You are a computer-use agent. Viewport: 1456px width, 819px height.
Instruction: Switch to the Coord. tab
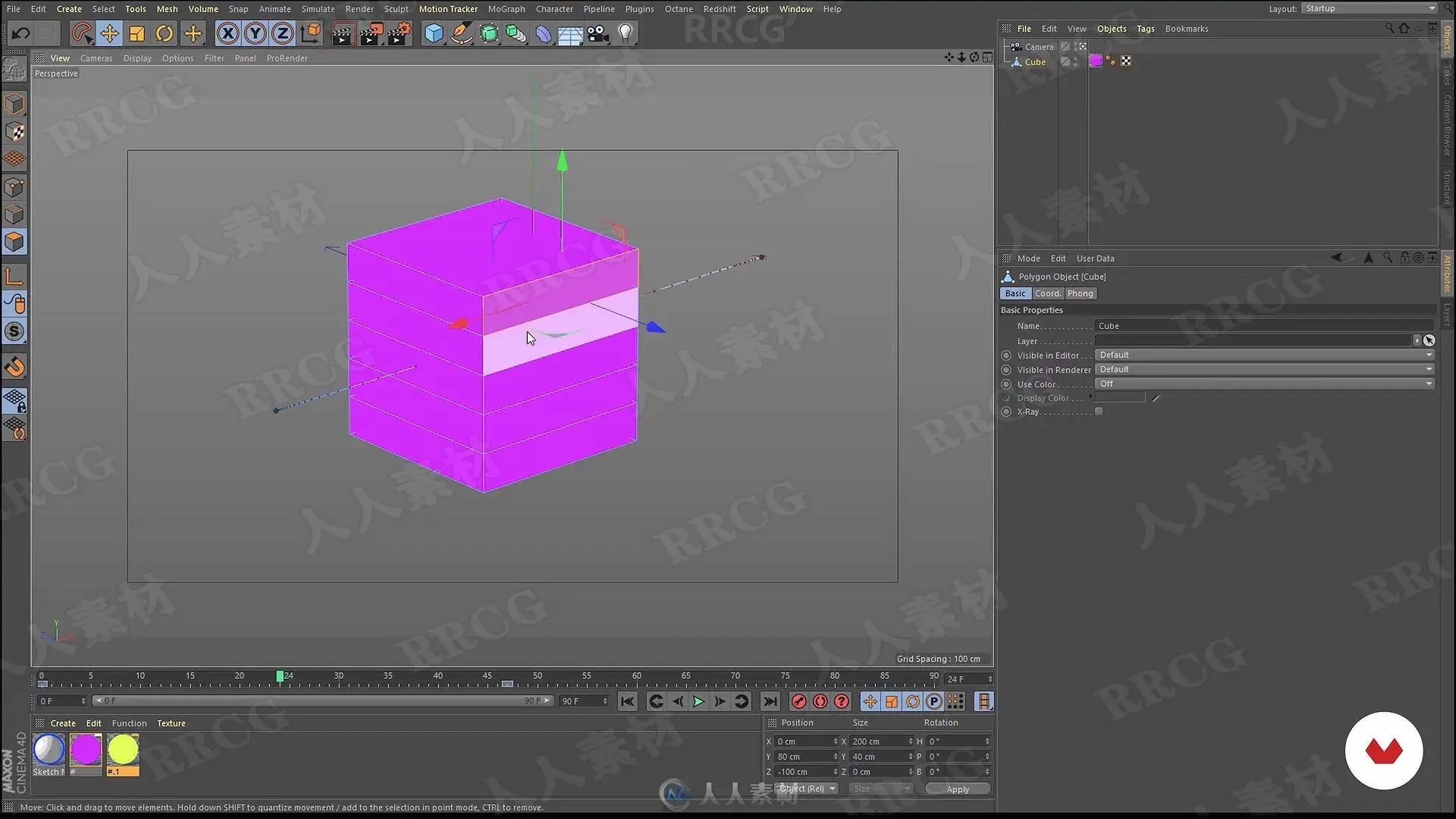point(1047,293)
